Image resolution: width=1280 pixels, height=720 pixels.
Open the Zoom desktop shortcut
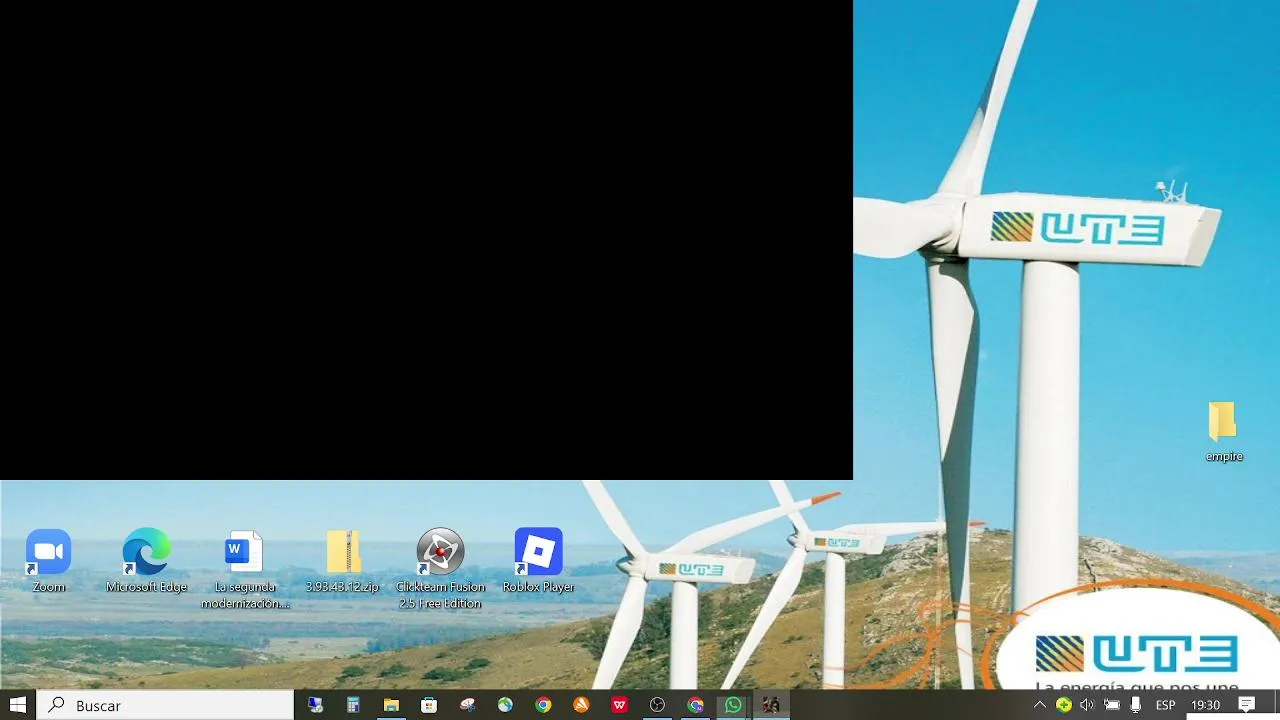point(48,560)
